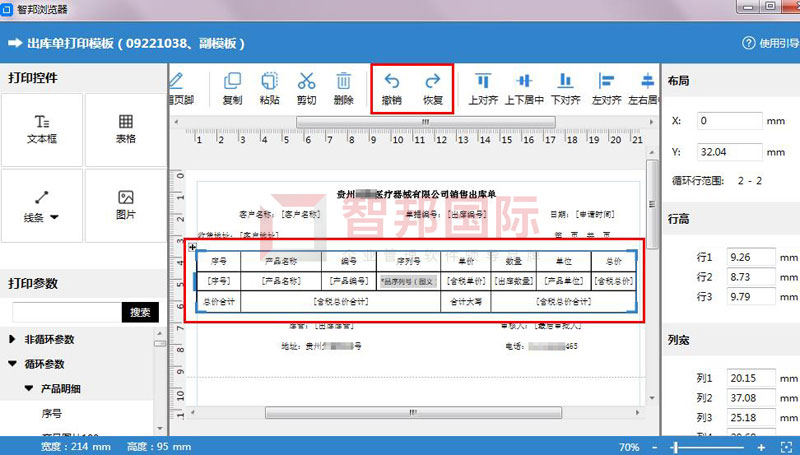Insert a 文本框 text box control
This screenshot has width=800, height=455.
[42, 129]
